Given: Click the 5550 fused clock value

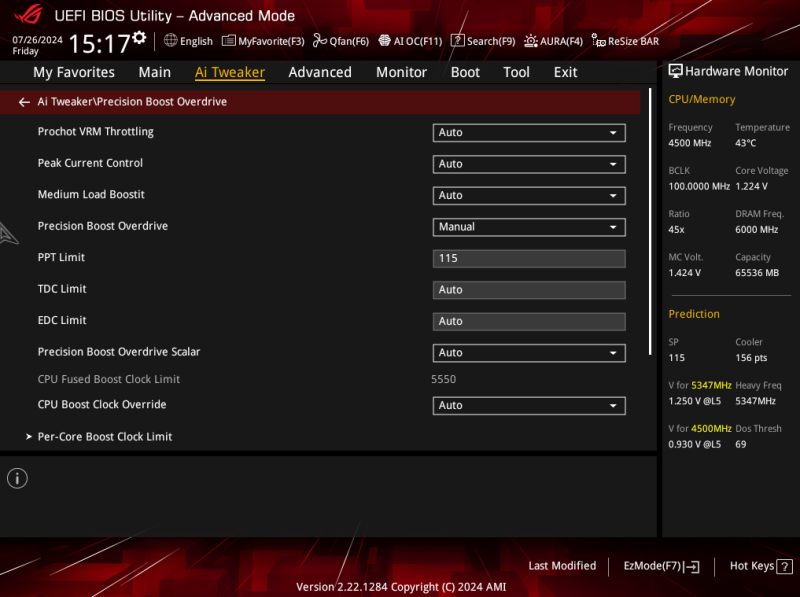Looking at the screenshot, I should tap(443, 380).
